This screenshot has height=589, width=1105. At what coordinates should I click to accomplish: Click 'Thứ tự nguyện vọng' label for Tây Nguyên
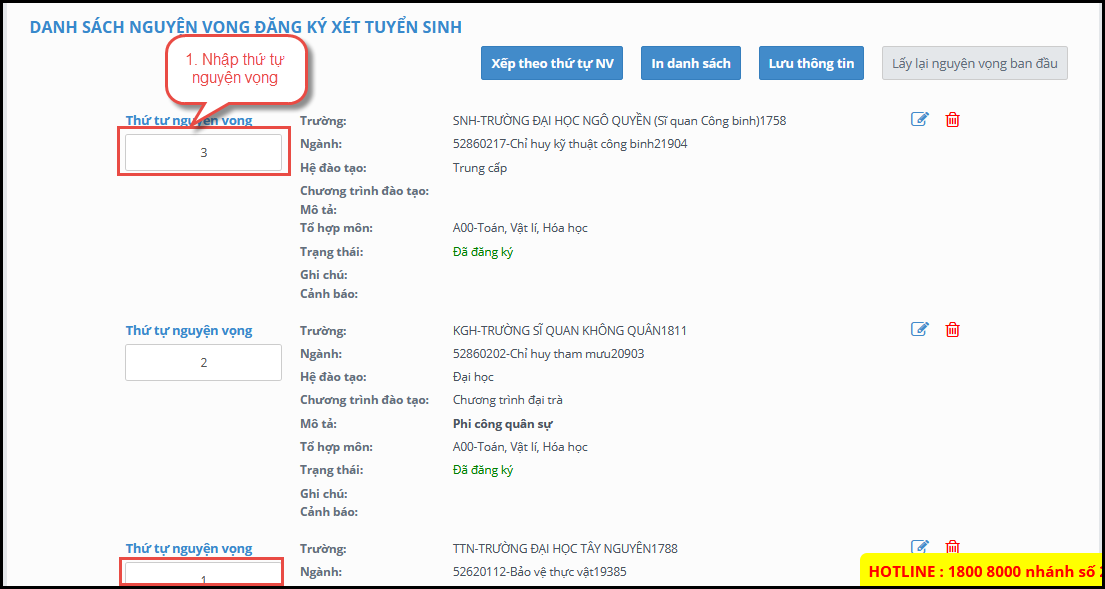tap(189, 549)
